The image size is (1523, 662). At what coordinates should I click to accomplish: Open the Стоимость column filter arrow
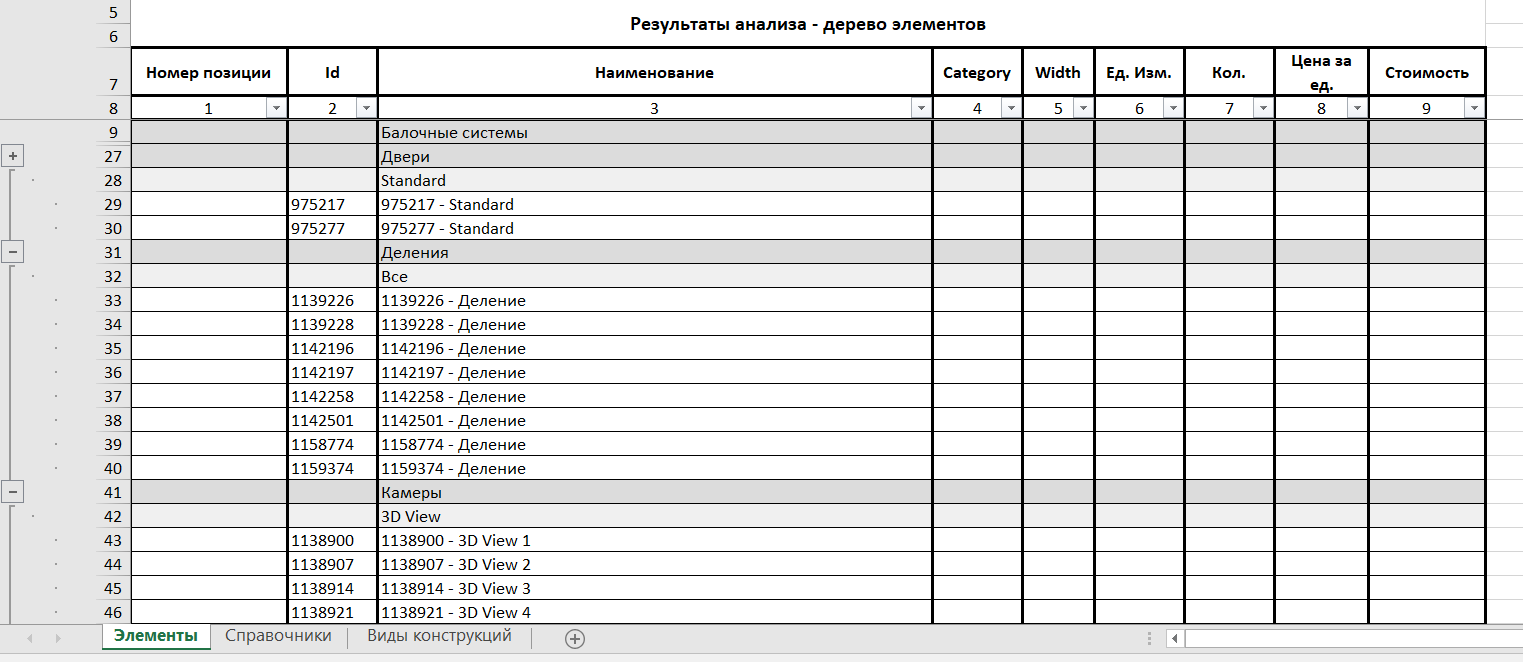coord(1473,109)
